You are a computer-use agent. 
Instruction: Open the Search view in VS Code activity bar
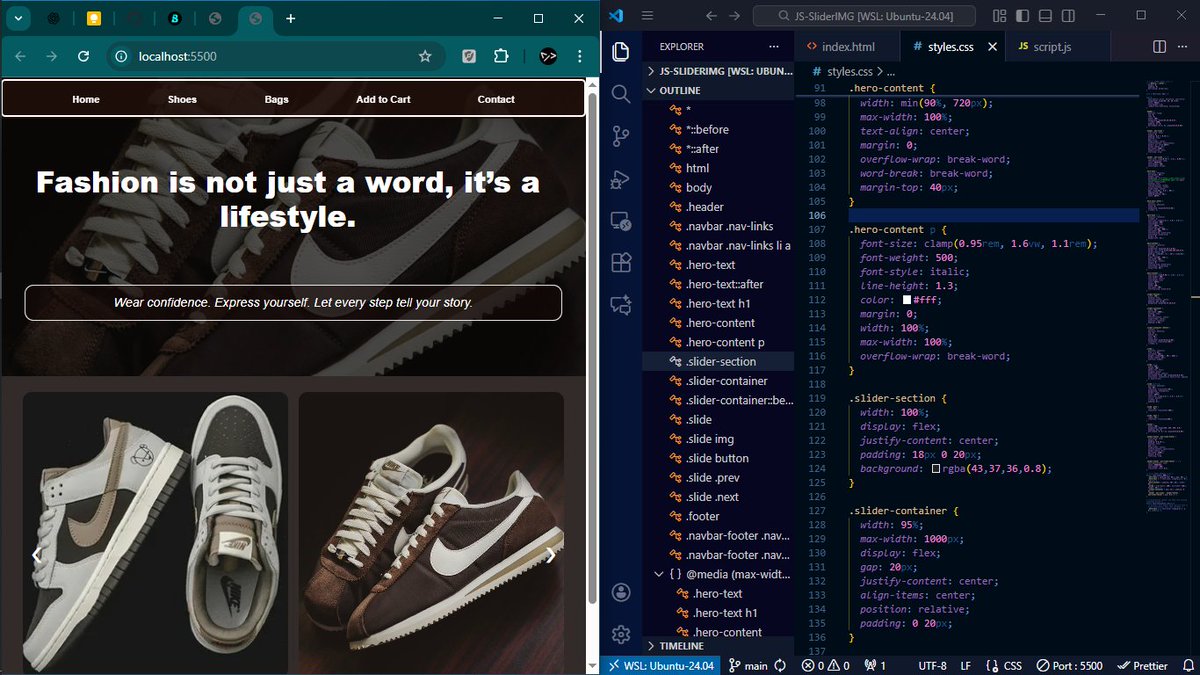click(x=620, y=94)
